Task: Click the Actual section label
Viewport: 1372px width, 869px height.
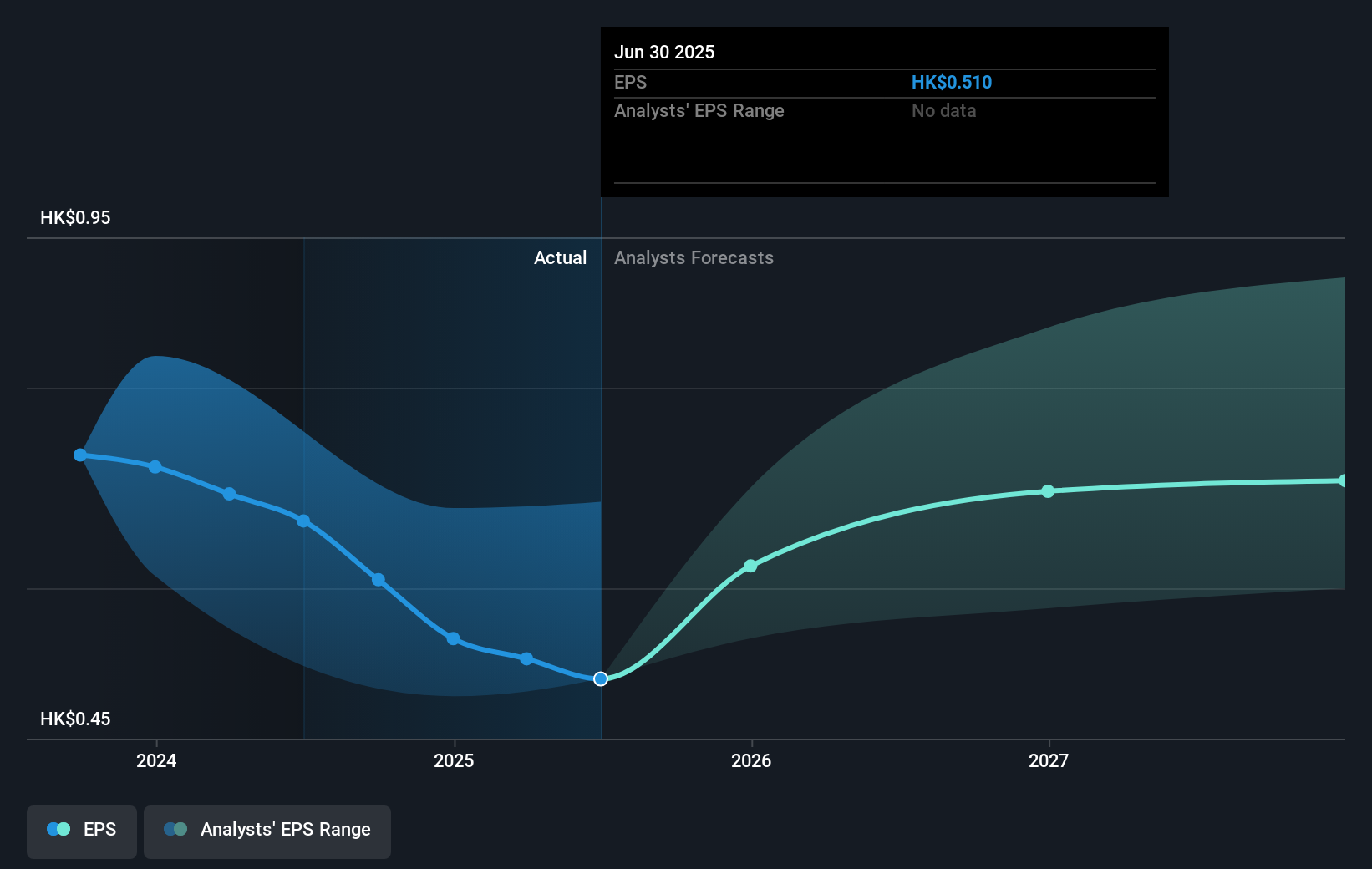Action: (x=560, y=258)
